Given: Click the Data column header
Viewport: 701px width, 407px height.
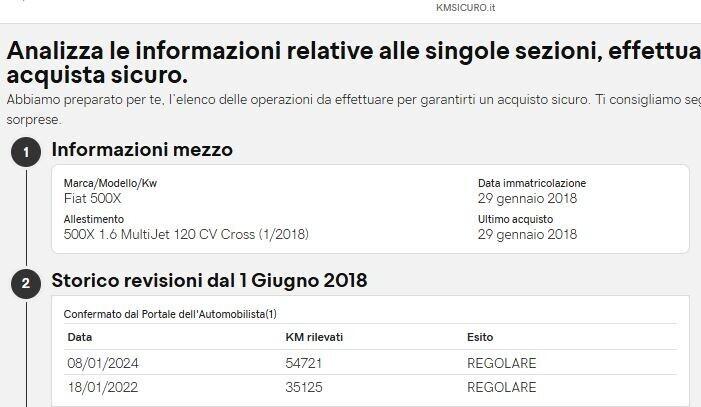Looking at the screenshot, I should pos(80,337).
